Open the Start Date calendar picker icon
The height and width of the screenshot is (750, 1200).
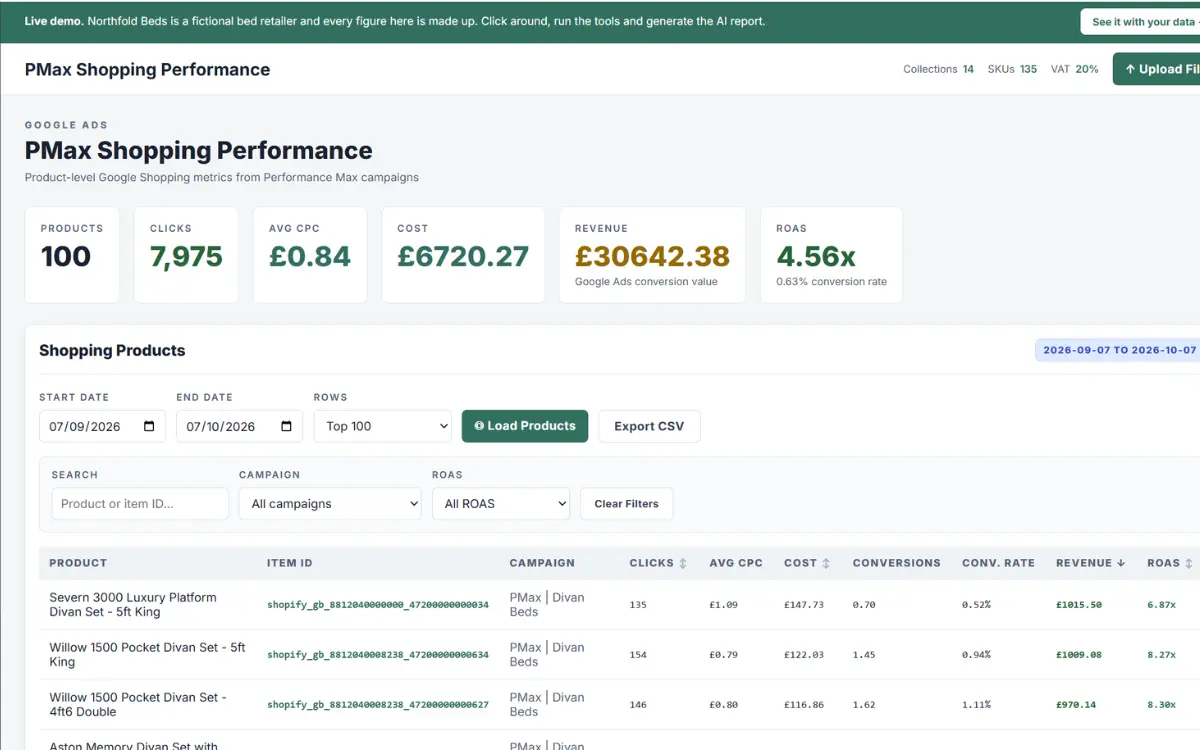(149, 426)
